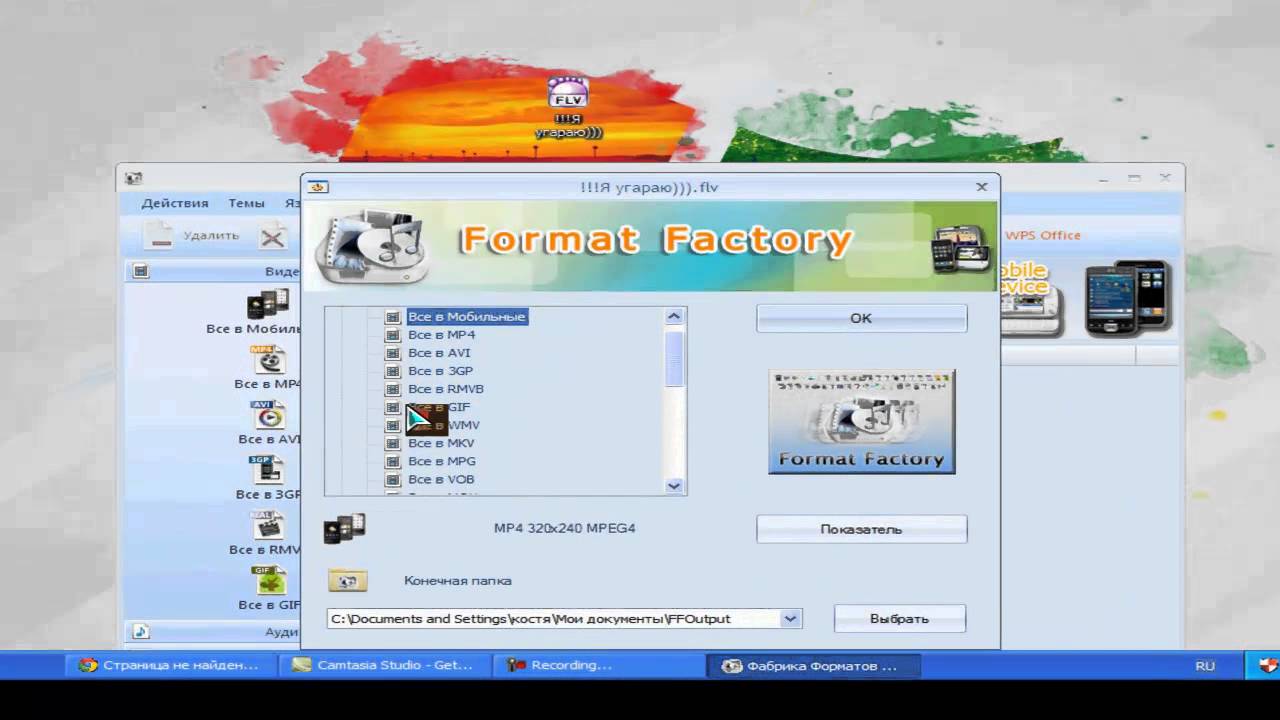Select Все в WMV in the dialog list
This screenshot has height=720, width=1280.
coord(443,425)
